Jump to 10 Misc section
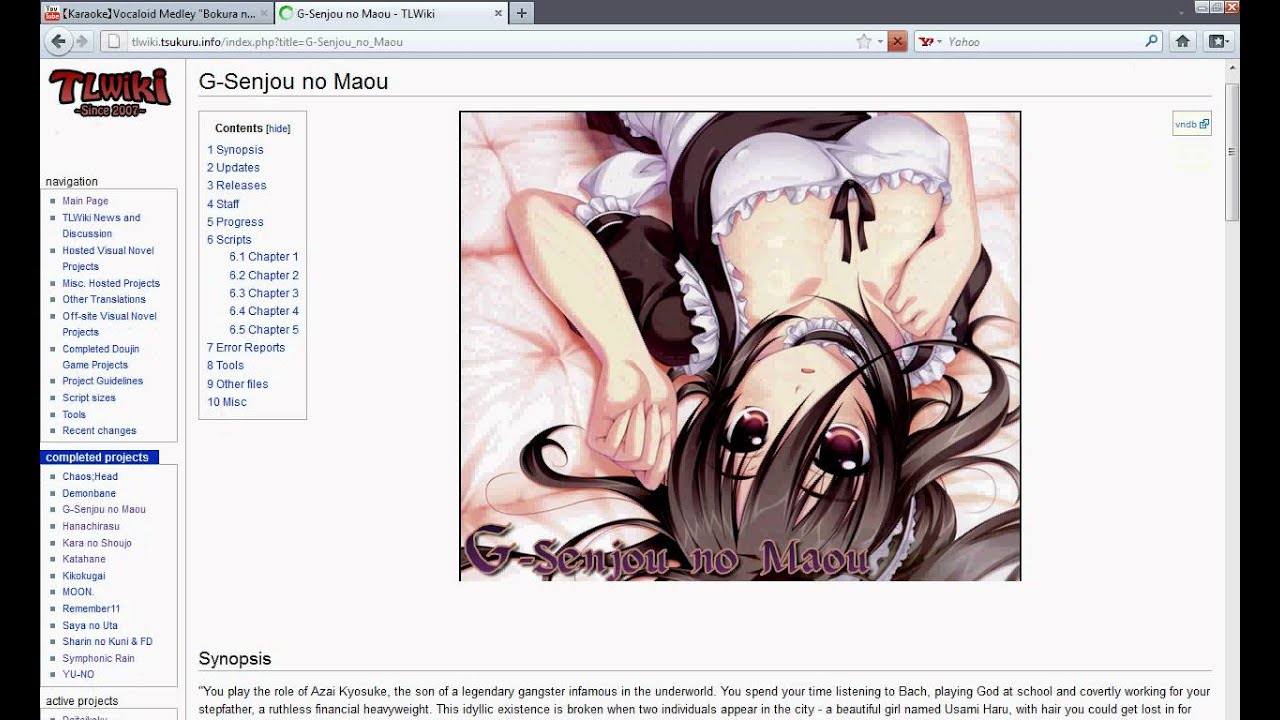1280x720 pixels. click(227, 402)
